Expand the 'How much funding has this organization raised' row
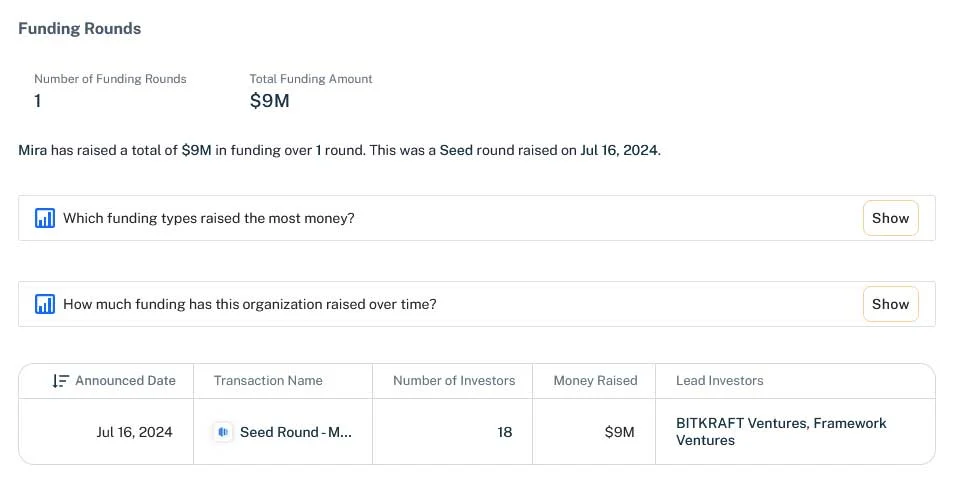Viewport: 953px width, 484px height. (476, 304)
